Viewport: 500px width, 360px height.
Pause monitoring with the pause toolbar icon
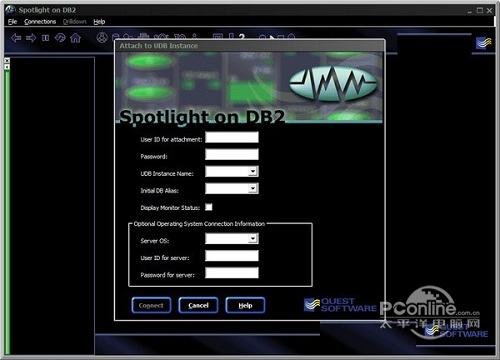[x=45, y=38]
